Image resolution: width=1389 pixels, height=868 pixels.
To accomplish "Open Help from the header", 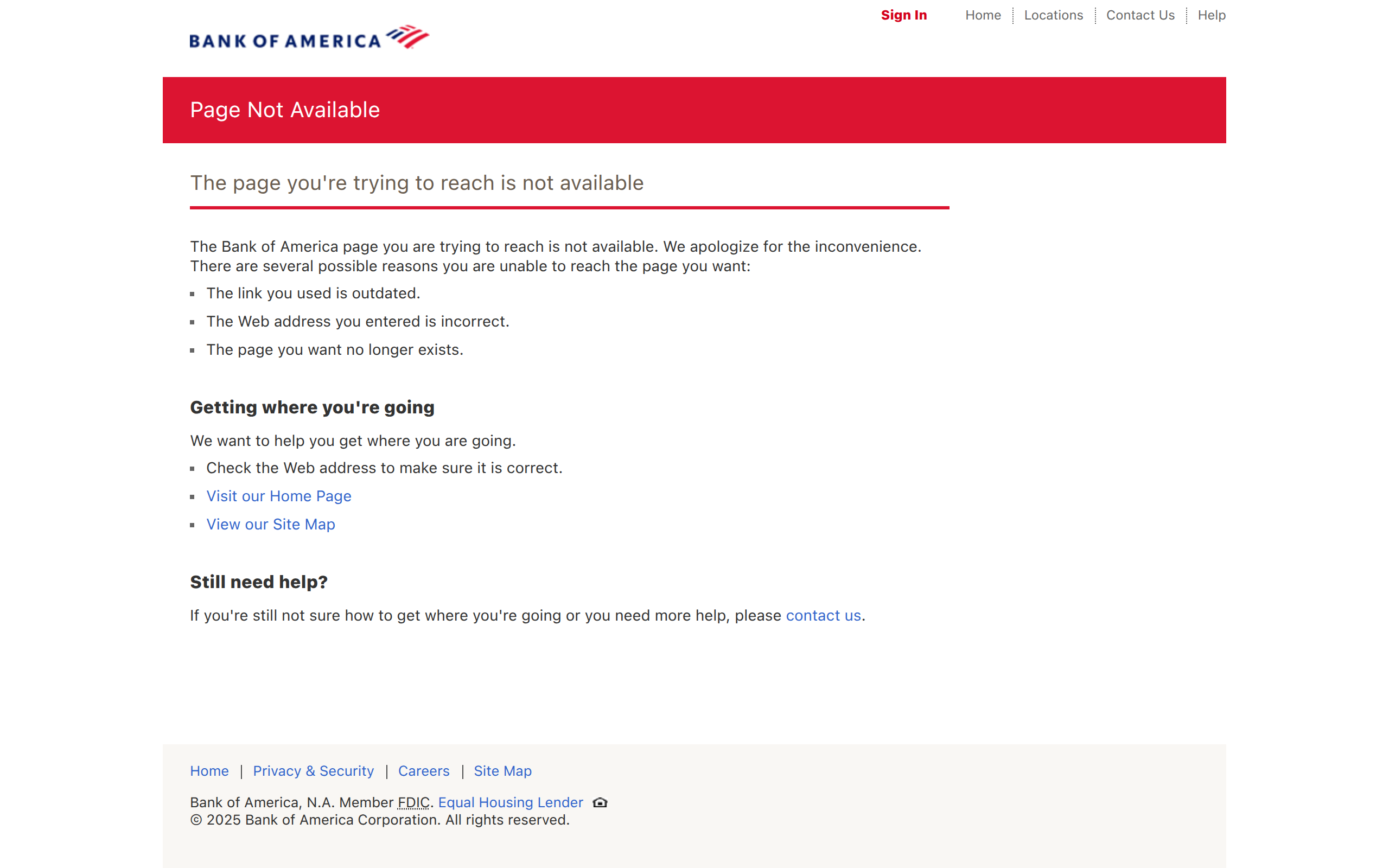I will 1211,16.
